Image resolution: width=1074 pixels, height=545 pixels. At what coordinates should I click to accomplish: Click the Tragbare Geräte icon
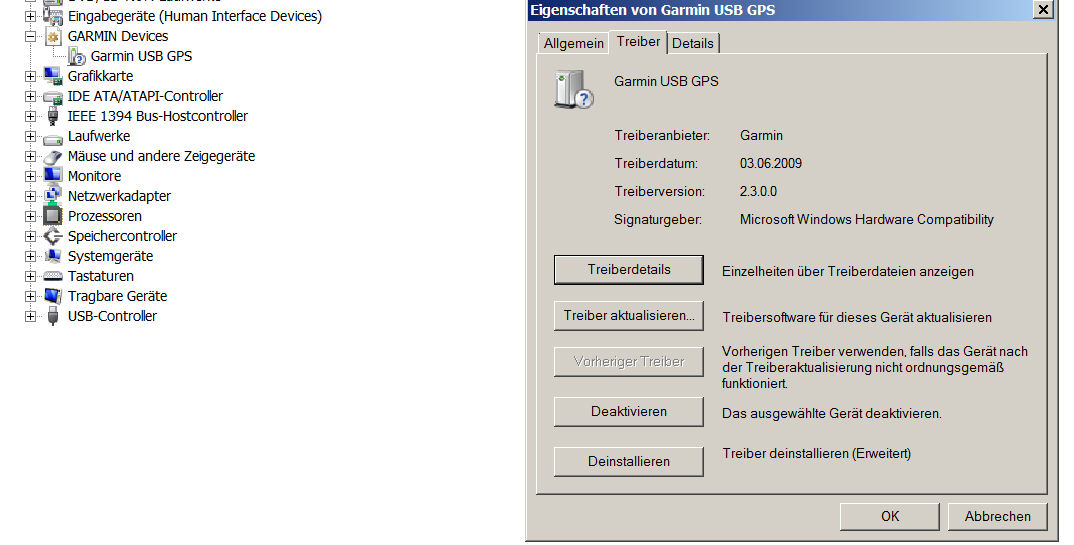pyautogui.click(x=53, y=296)
